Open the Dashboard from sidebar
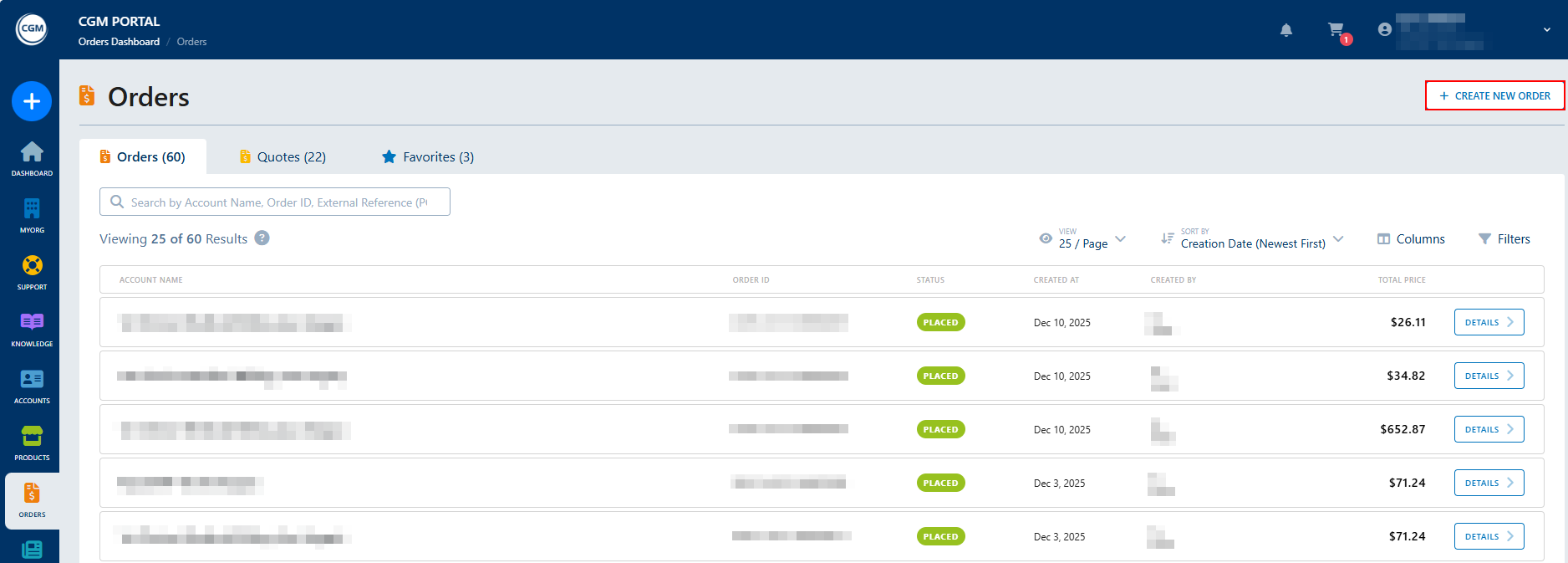 tap(32, 157)
